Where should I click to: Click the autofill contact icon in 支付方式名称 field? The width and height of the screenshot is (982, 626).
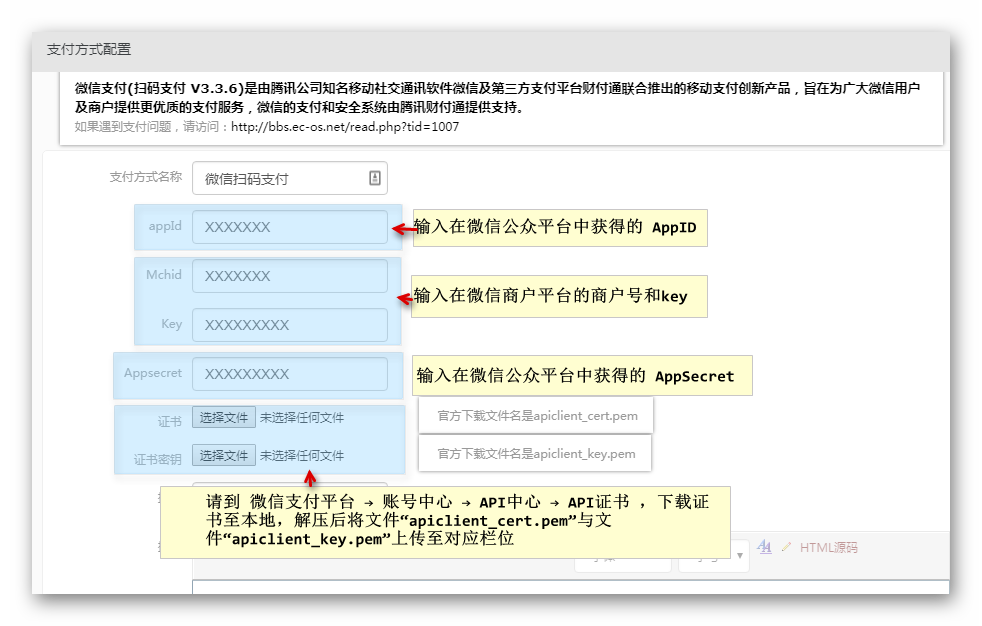point(375,178)
